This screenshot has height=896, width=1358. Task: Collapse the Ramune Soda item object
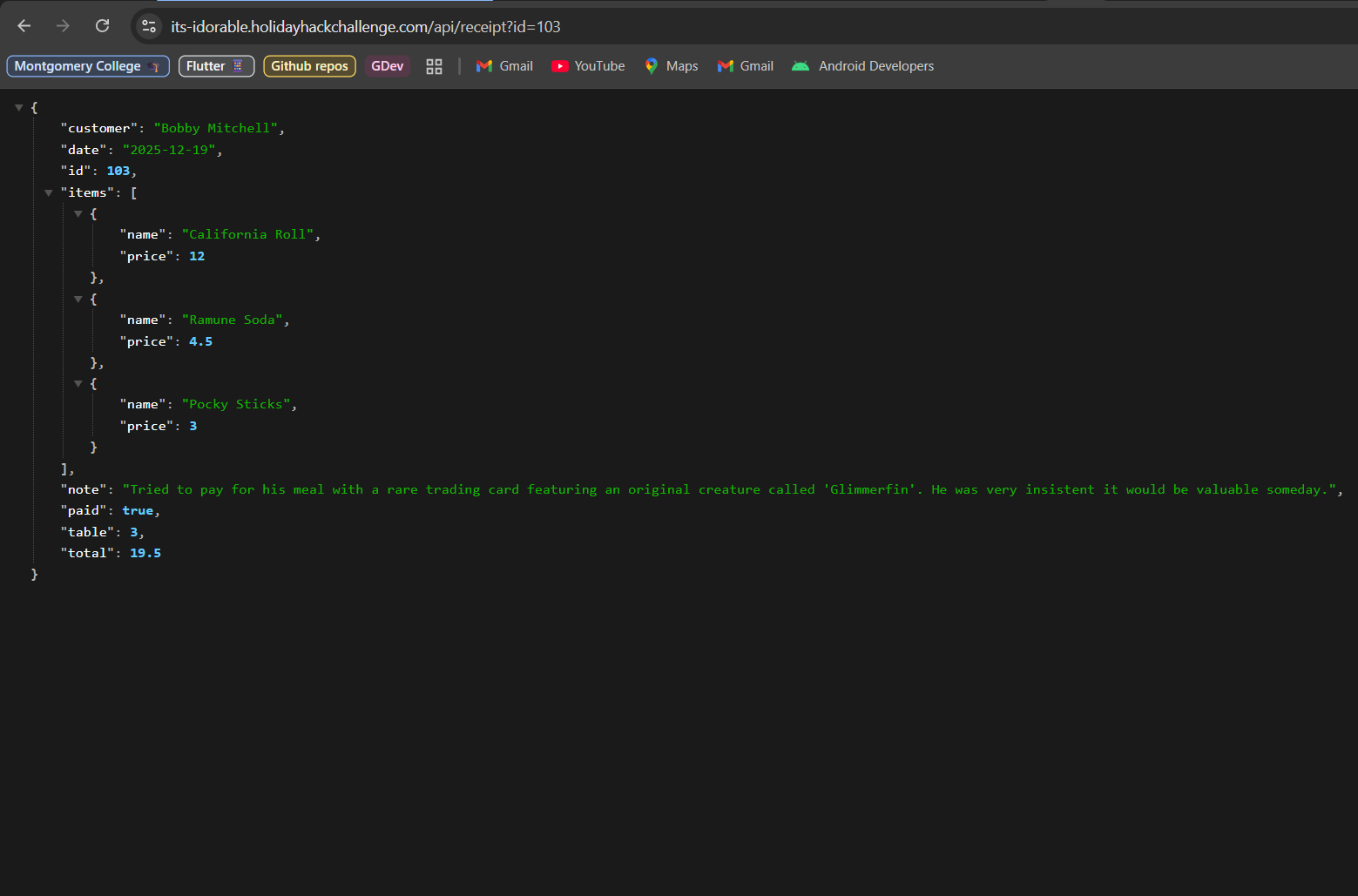(x=78, y=300)
